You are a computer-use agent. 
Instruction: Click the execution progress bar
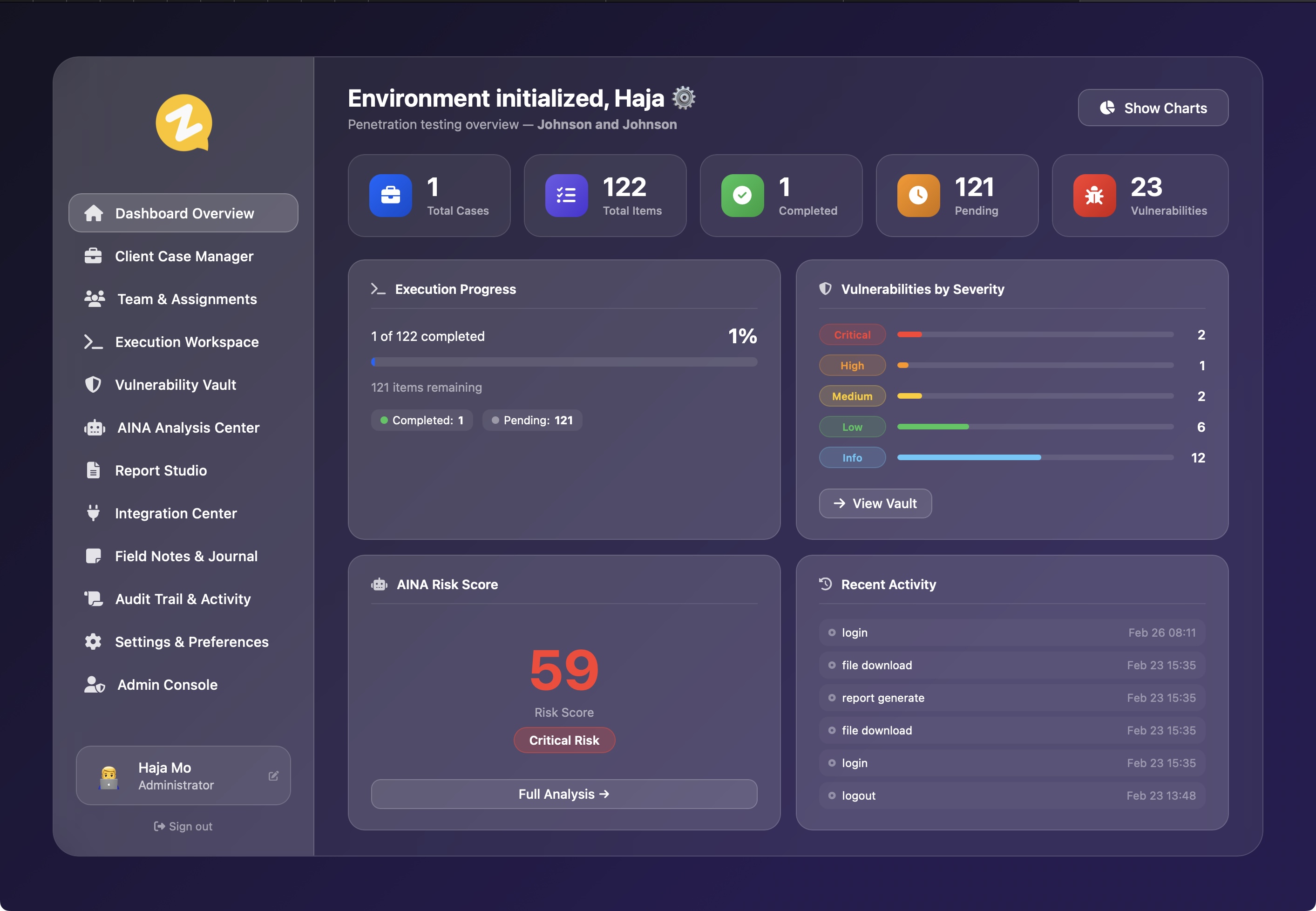coord(564,362)
